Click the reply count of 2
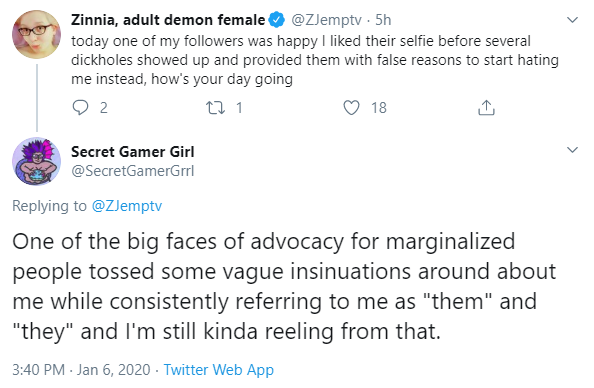Viewport: 594px width, 388px height. pos(104,108)
